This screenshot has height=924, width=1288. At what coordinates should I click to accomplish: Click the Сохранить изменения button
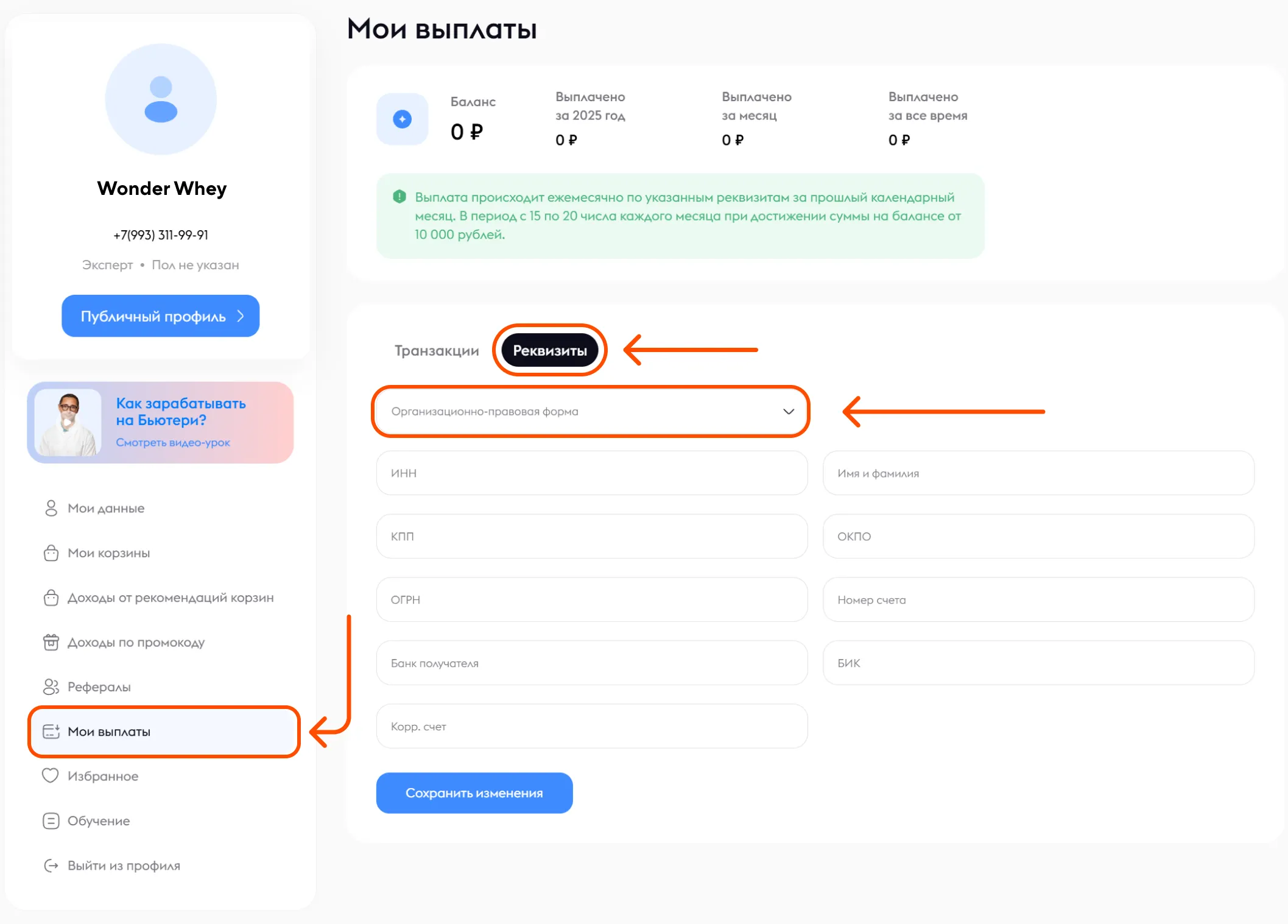pyautogui.click(x=474, y=792)
